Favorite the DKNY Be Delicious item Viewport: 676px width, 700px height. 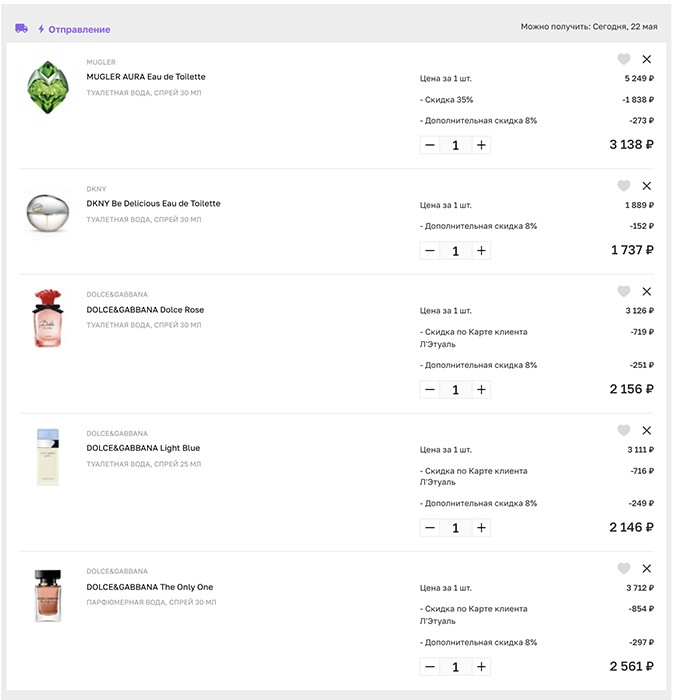(623, 186)
